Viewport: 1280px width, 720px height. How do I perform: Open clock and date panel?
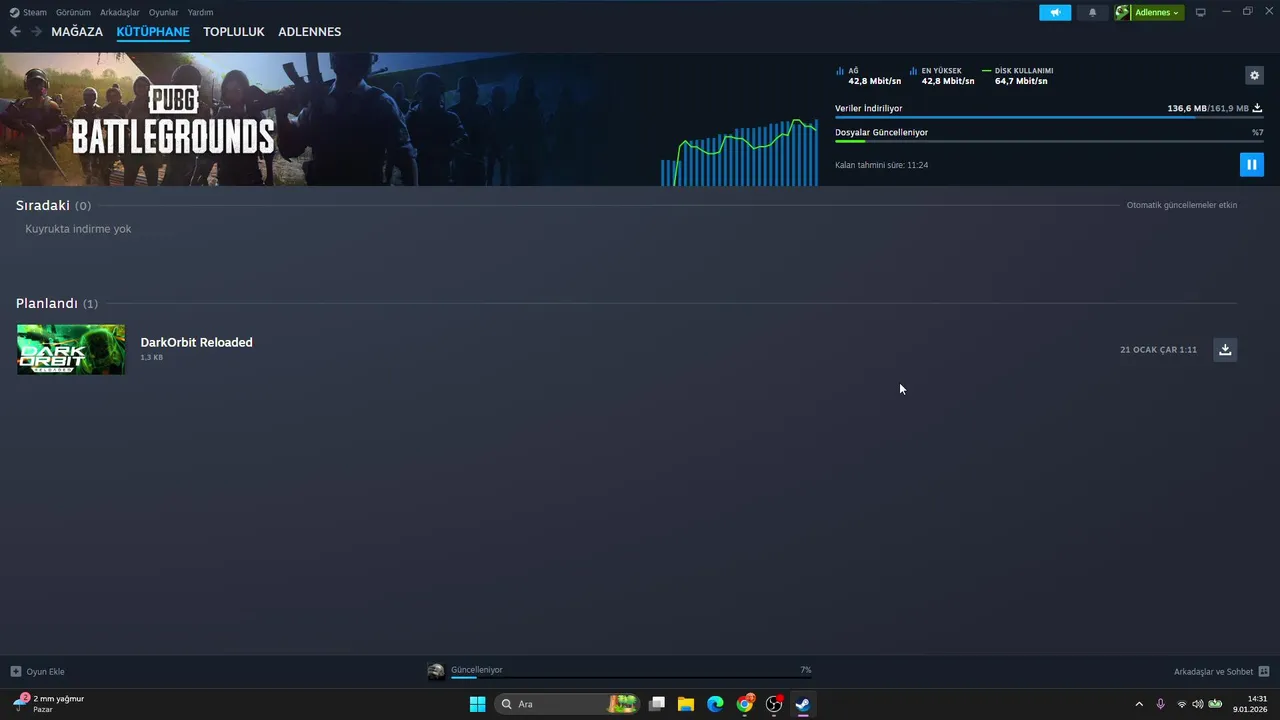click(x=1250, y=704)
